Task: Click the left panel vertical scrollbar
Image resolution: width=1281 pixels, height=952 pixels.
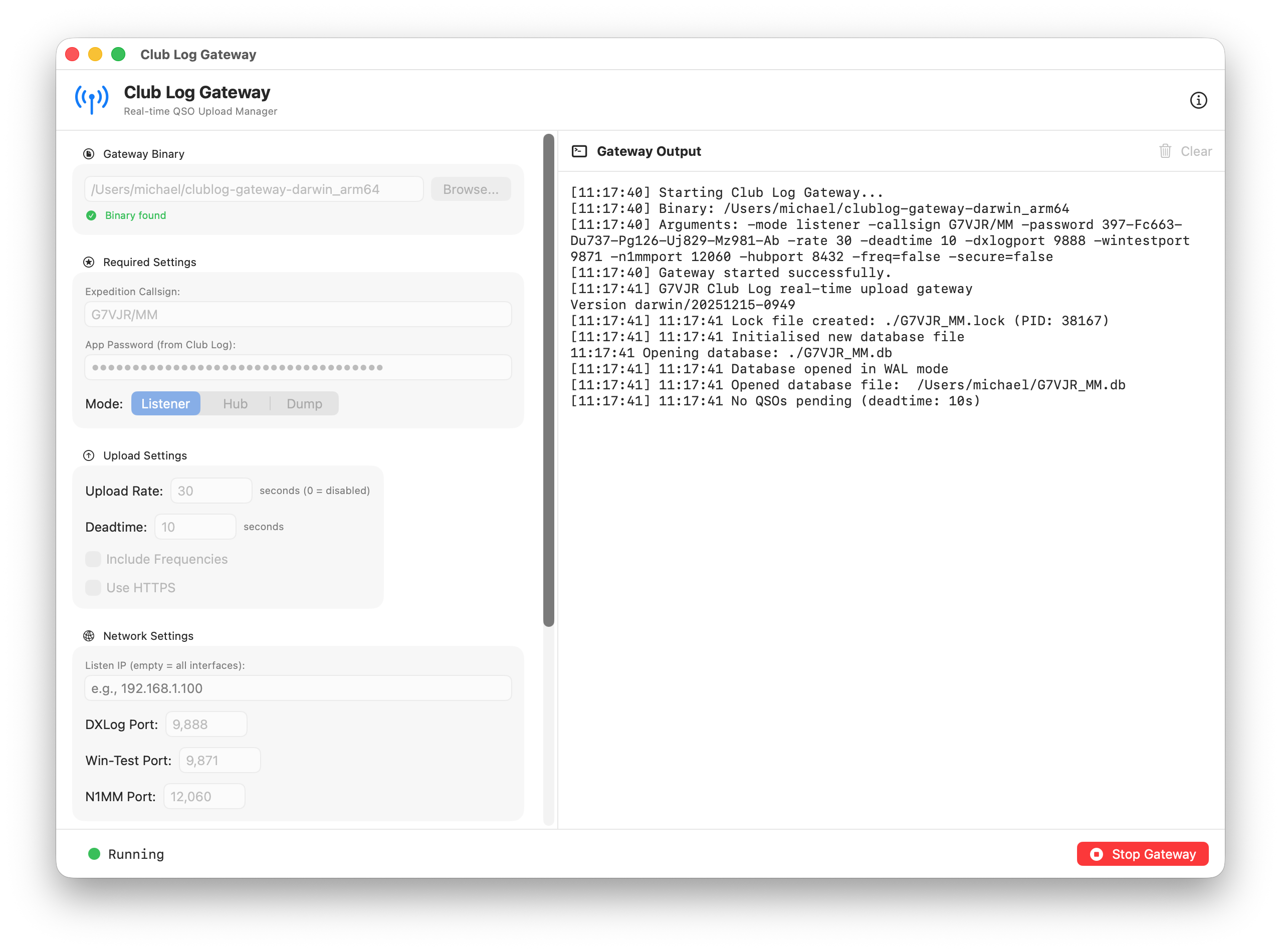Action: (x=549, y=380)
